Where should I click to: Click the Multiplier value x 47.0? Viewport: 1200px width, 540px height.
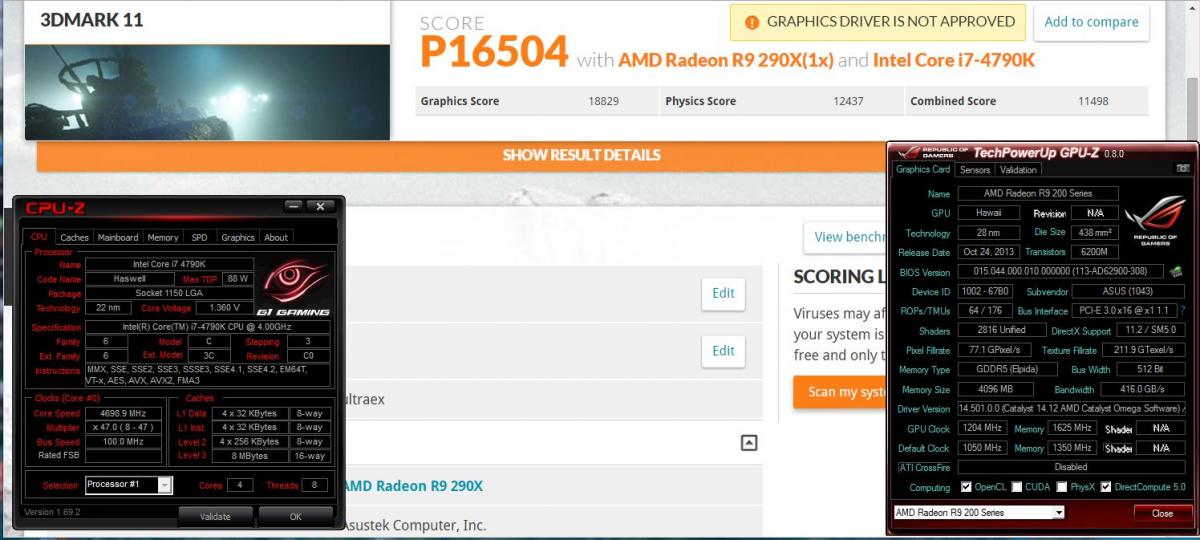click(123, 427)
